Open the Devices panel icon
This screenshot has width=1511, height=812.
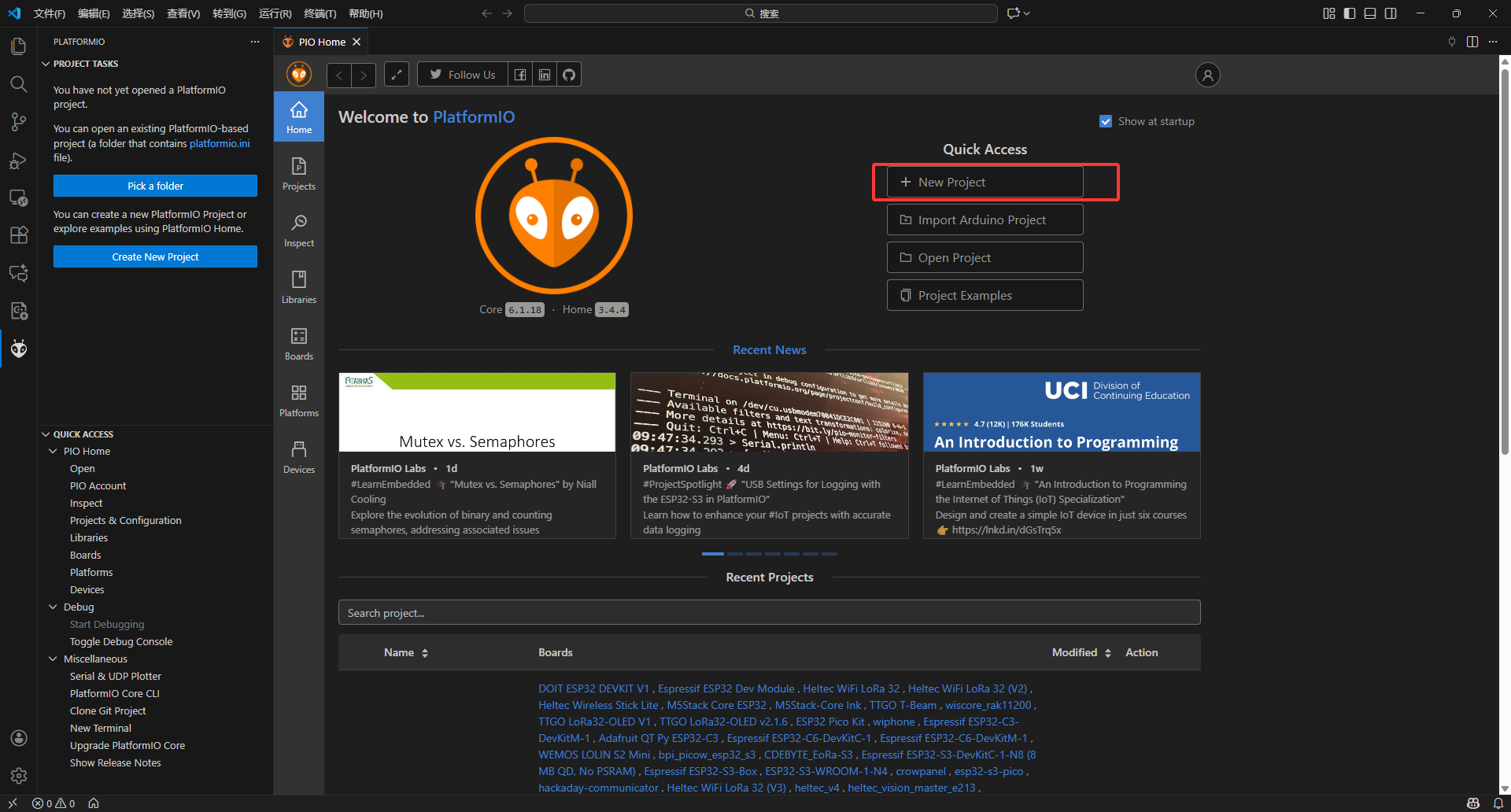[x=299, y=457]
